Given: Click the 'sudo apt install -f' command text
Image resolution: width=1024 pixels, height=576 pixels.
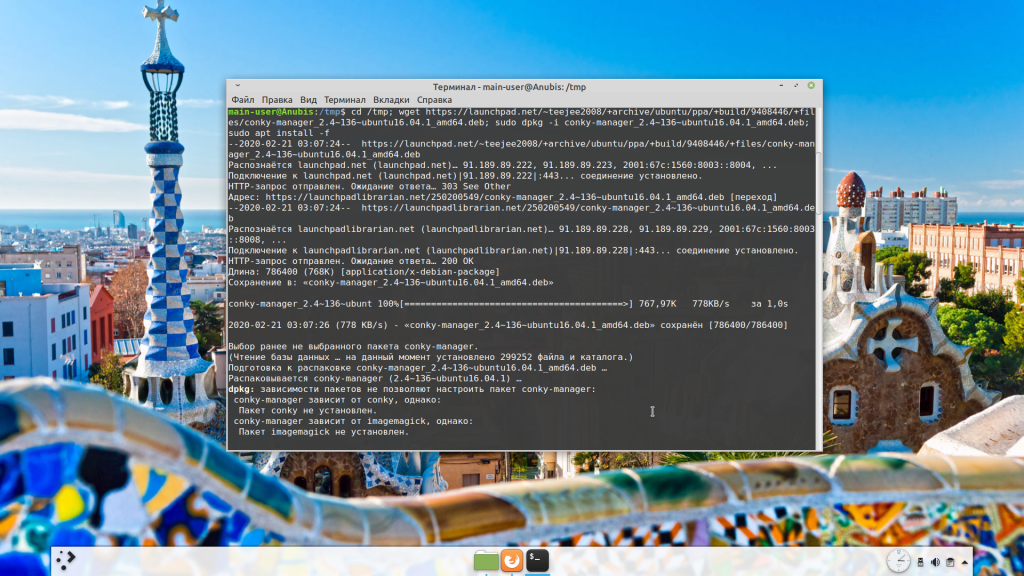Looking at the screenshot, I should 279,133.
